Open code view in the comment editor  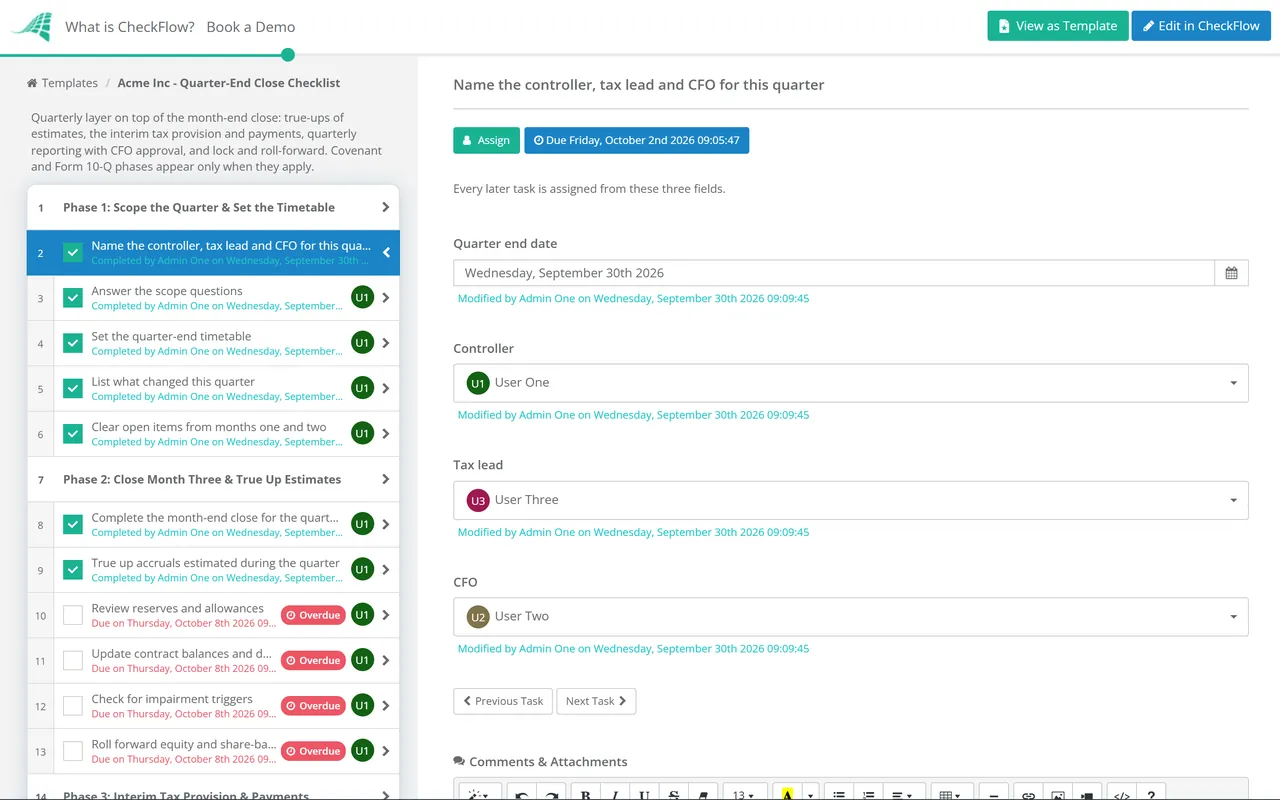[1121, 793]
